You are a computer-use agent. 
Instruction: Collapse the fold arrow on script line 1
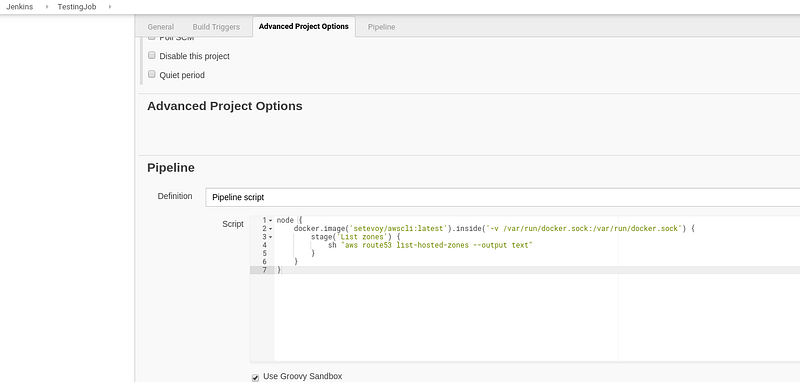click(x=270, y=220)
